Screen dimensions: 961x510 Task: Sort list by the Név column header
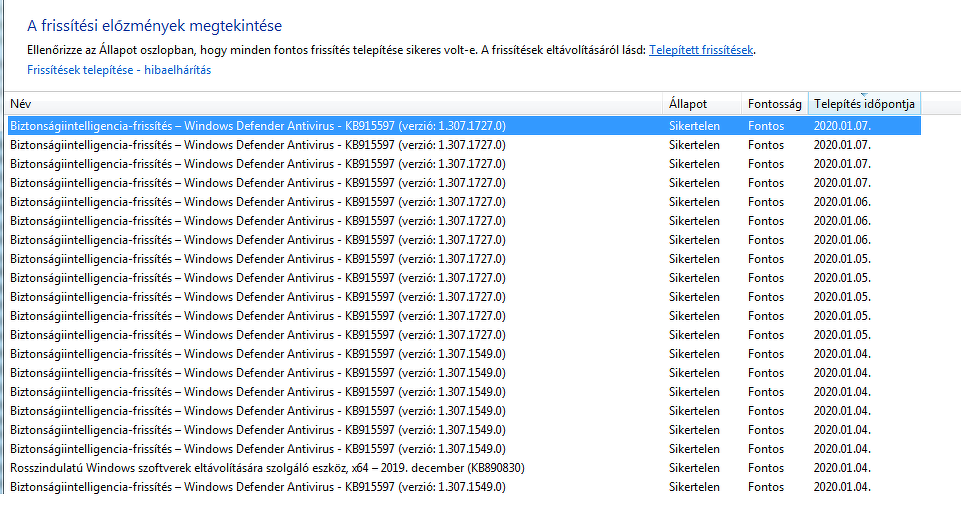tap(334, 104)
